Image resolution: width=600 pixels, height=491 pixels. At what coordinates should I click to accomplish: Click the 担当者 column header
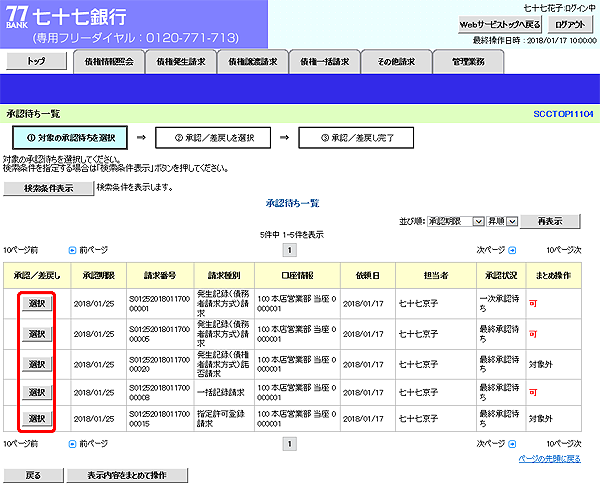pyautogui.click(x=436, y=276)
